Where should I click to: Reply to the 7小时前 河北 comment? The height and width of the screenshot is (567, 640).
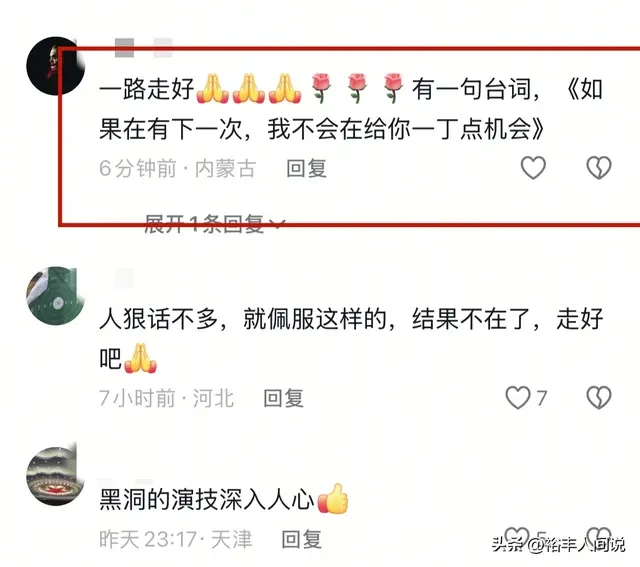click(284, 398)
